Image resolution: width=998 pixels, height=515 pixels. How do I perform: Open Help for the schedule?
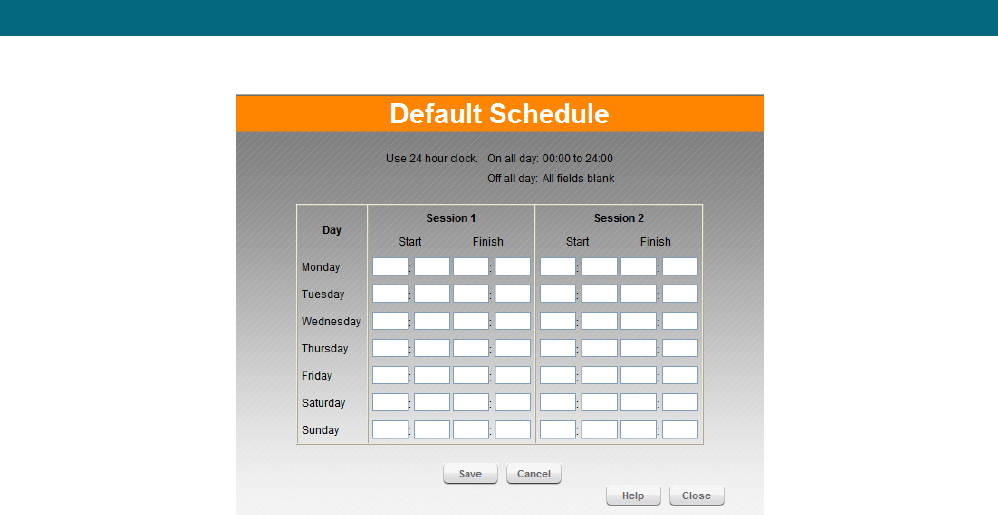pos(633,495)
